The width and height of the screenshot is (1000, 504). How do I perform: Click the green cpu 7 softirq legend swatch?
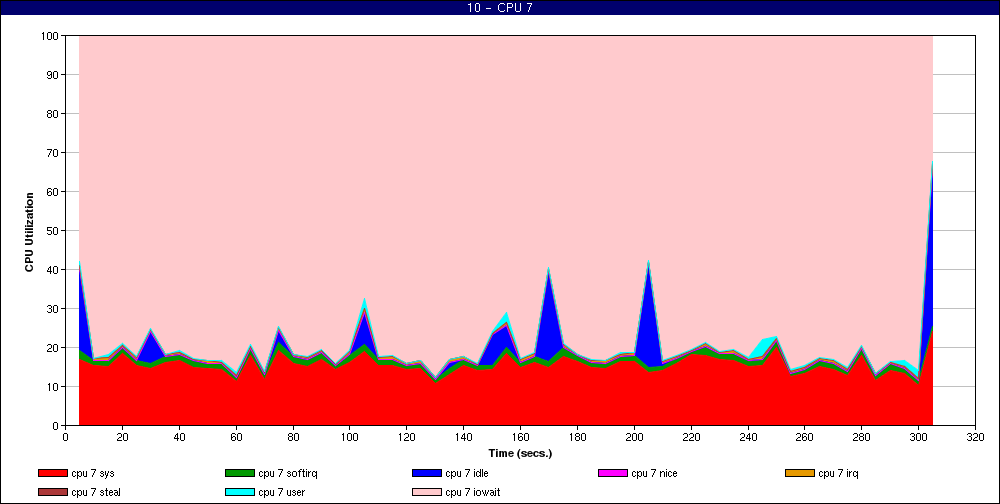tap(240, 473)
